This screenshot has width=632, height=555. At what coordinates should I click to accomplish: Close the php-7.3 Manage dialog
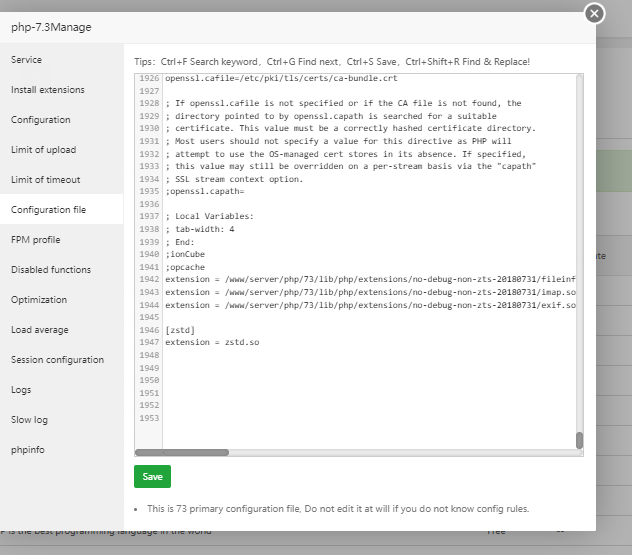click(x=595, y=13)
